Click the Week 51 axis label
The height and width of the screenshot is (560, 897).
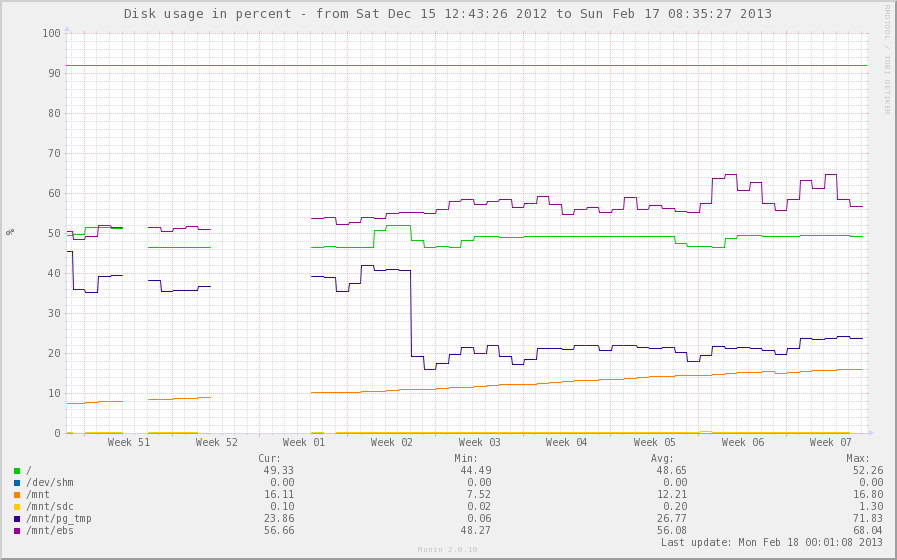[x=129, y=442]
